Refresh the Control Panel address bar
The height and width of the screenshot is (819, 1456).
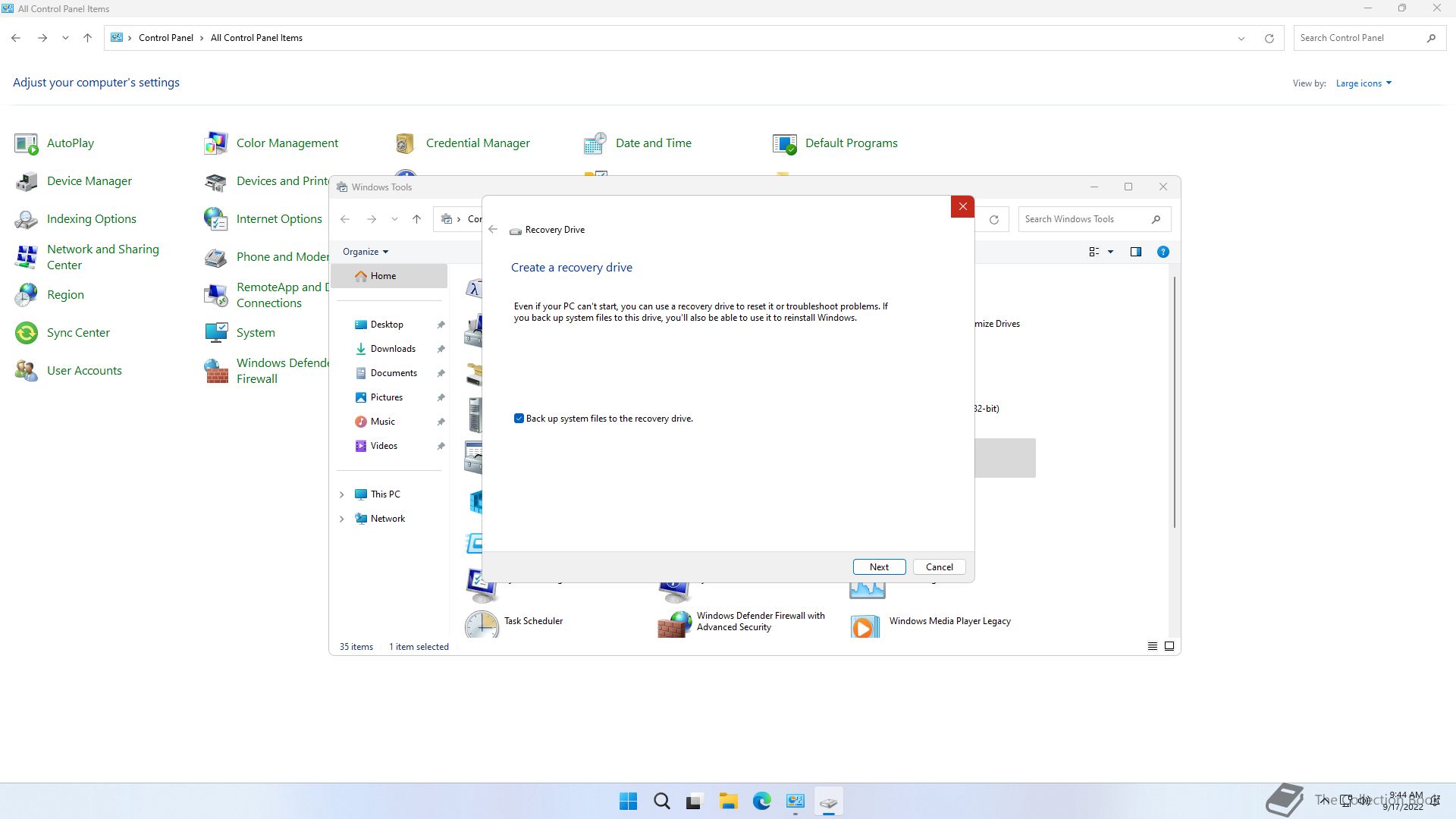(x=1269, y=38)
